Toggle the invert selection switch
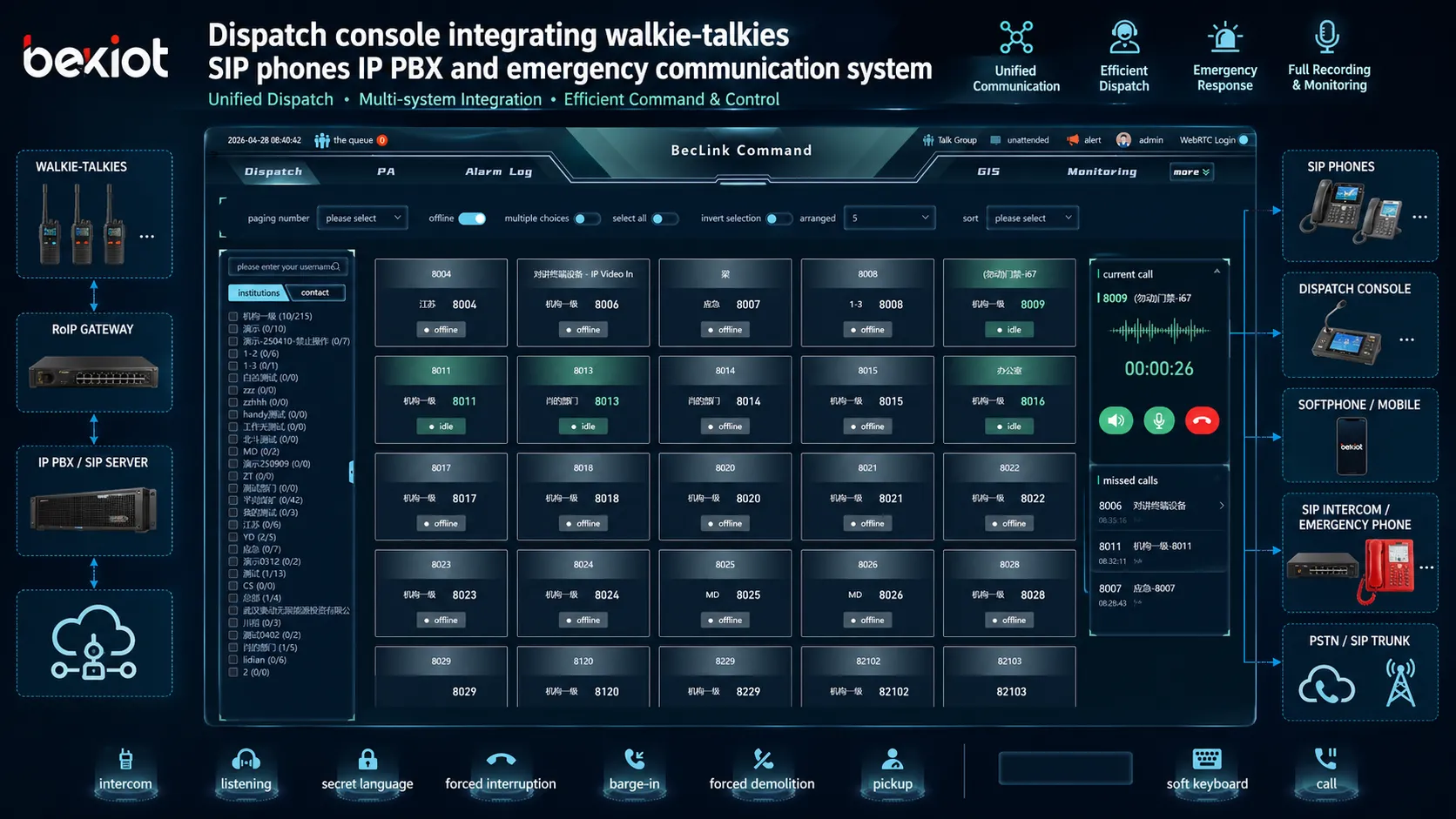Viewport: 1456px width, 819px height. coord(778,218)
